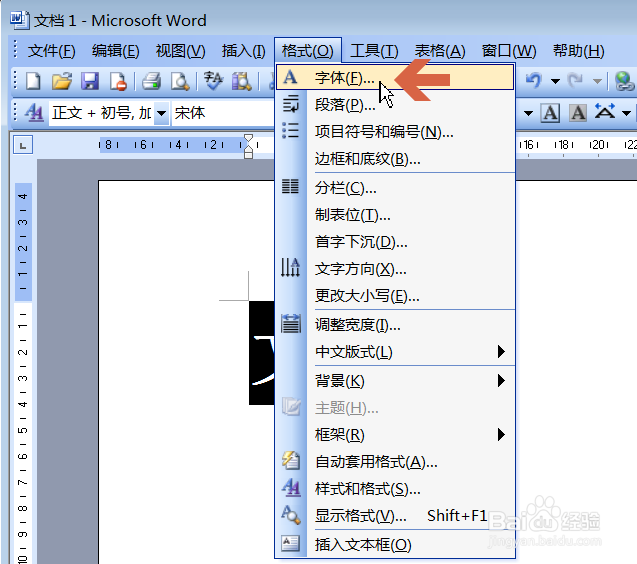Open the Redo history dropdown arrow

click(x=597, y=81)
